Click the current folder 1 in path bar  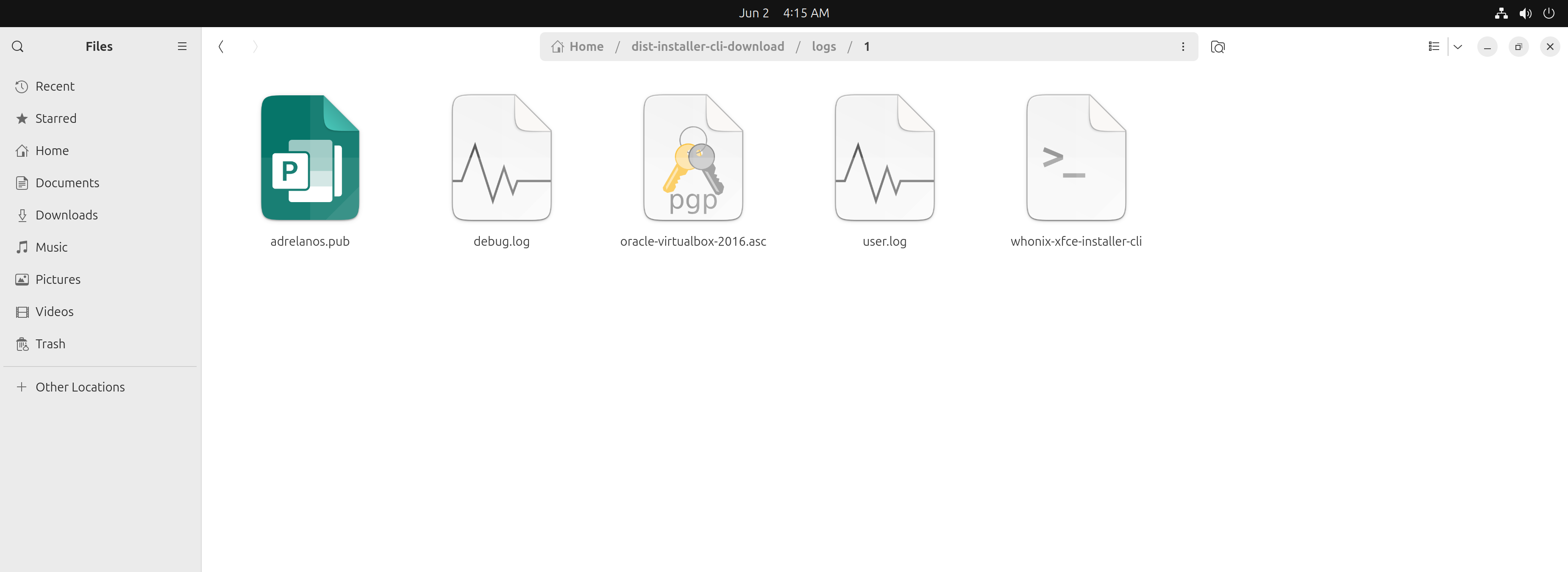867,46
